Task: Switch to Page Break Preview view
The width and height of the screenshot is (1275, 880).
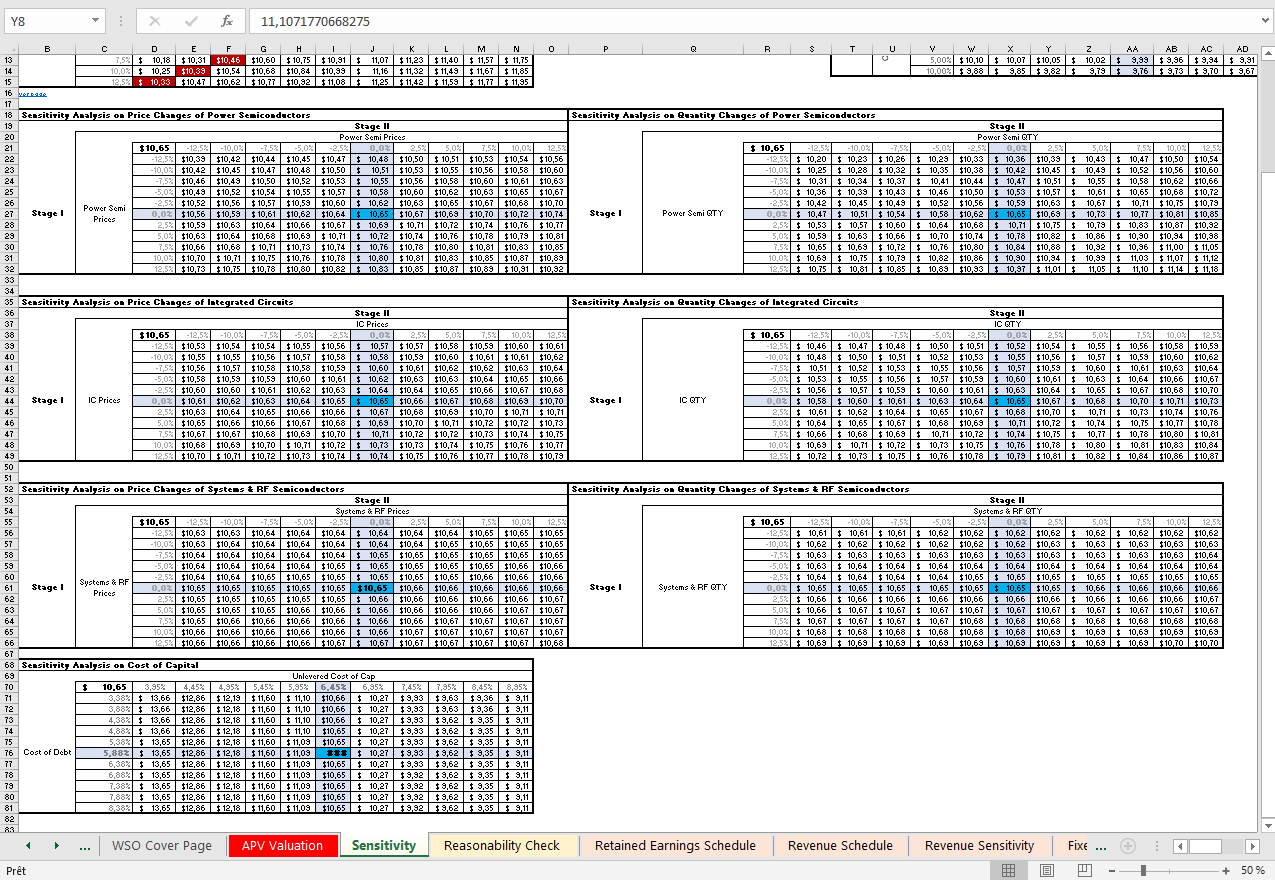Action: 1084,870
